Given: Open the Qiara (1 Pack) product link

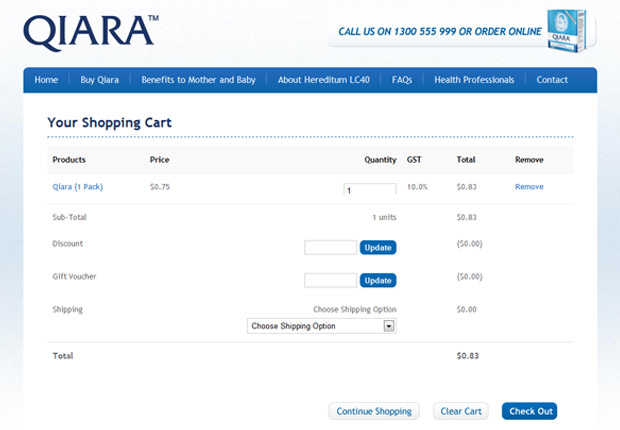Looking at the screenshot, I should coord(78,187).
